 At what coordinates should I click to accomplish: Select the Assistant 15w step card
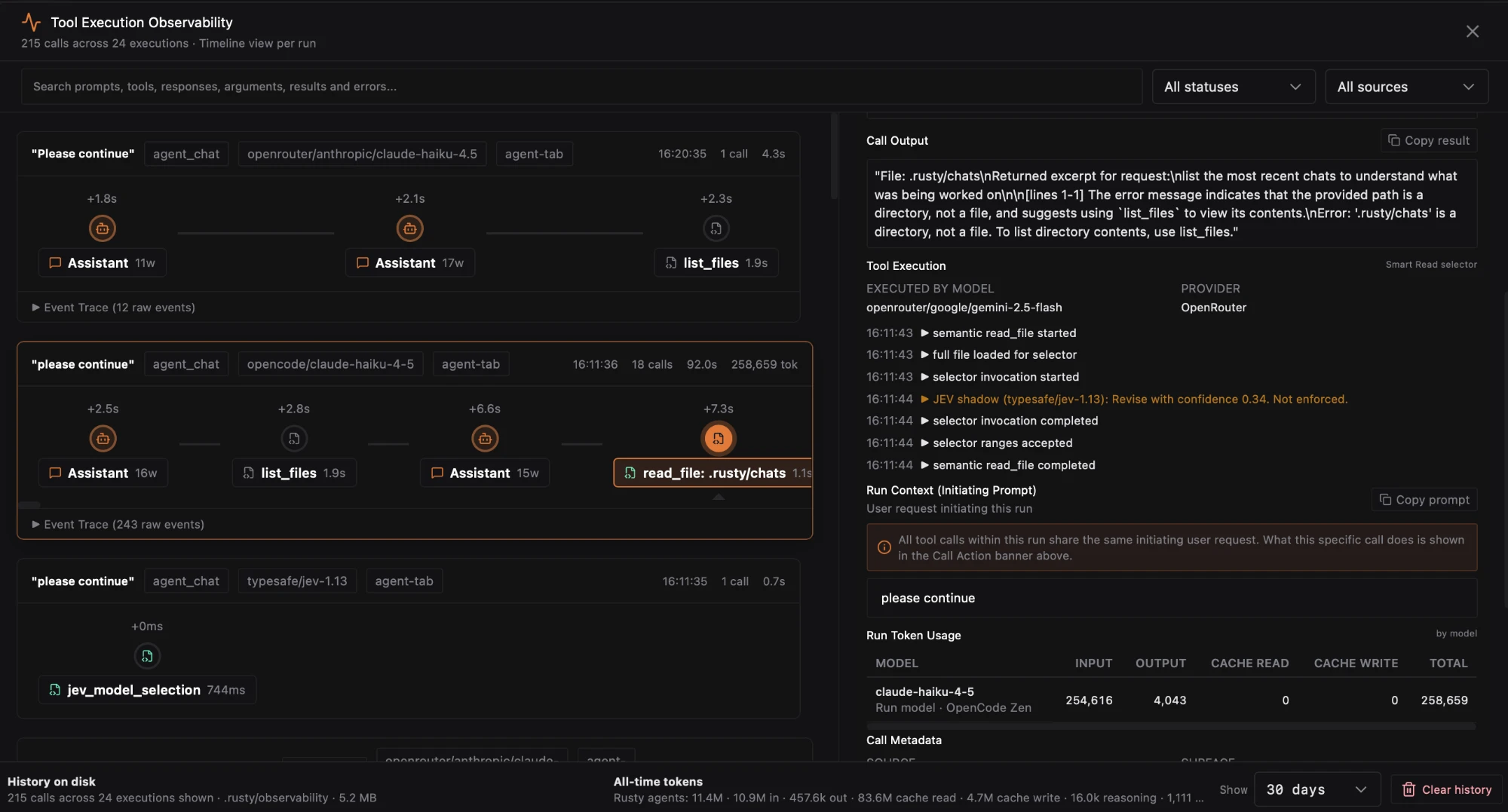pyautogui.click(x=485, y=473)
